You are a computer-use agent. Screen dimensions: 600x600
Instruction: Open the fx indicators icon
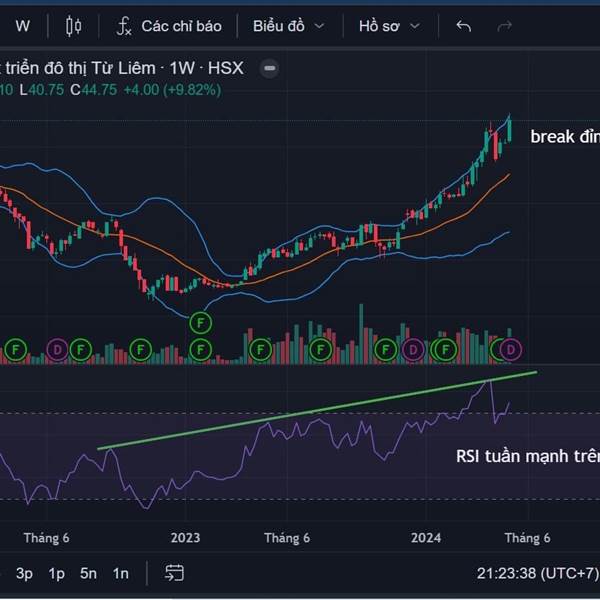point(124,26)
